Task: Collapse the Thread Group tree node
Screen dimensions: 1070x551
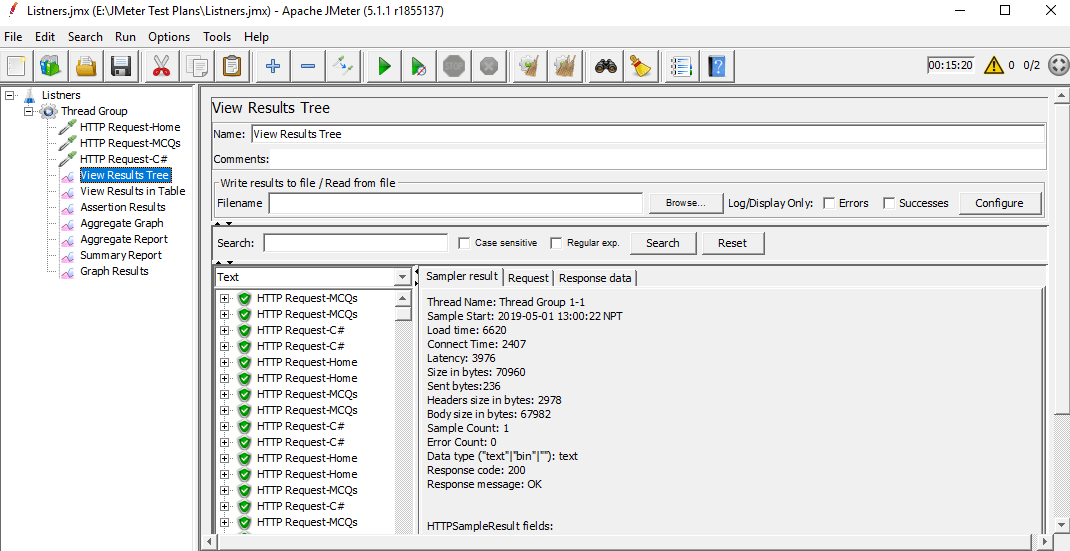Action: pos(29,111)
